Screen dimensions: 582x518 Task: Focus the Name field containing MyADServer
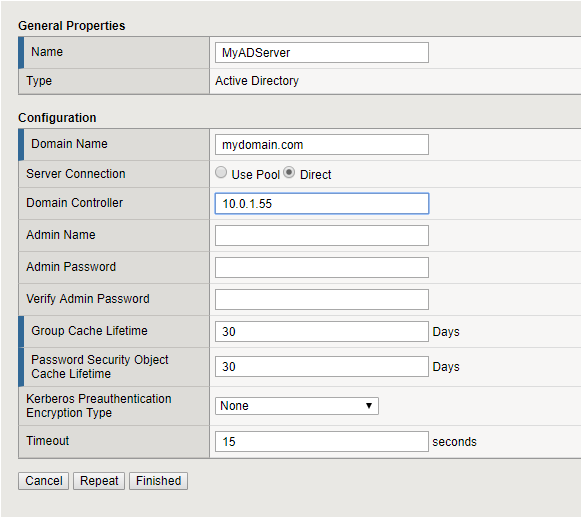(322, 53)
